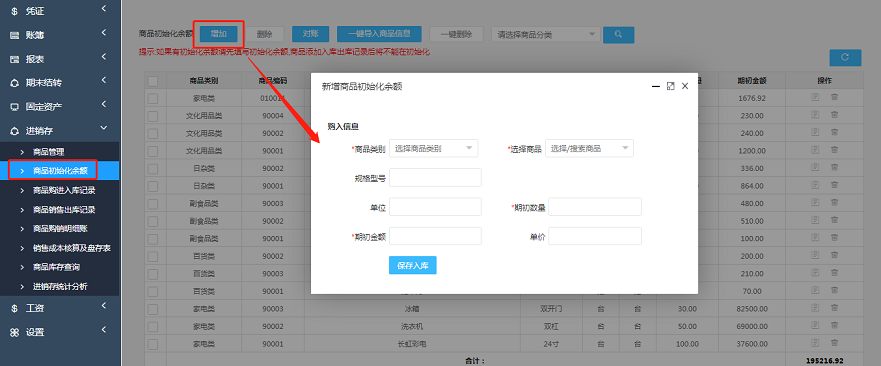This screenshot has width=881, height=366.
Task: Click edit icon in the 1676.92 row
Action: tap(815, 98)
